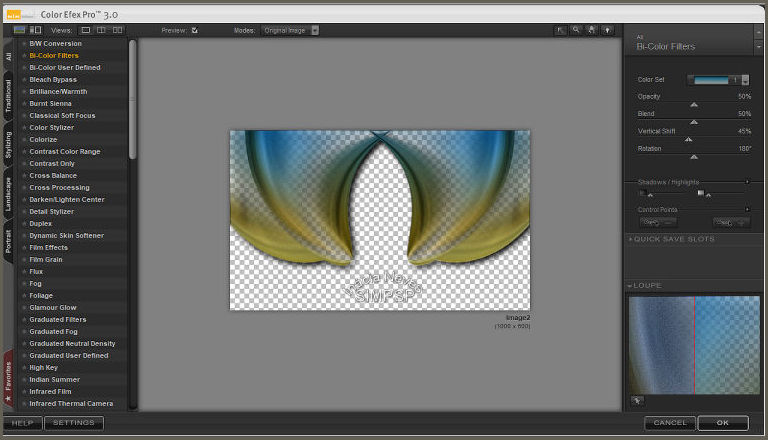This screenshot has width=768, height=440.
Task: Activate the zoom magnifier tool
Action: click(x=577, y=30)
